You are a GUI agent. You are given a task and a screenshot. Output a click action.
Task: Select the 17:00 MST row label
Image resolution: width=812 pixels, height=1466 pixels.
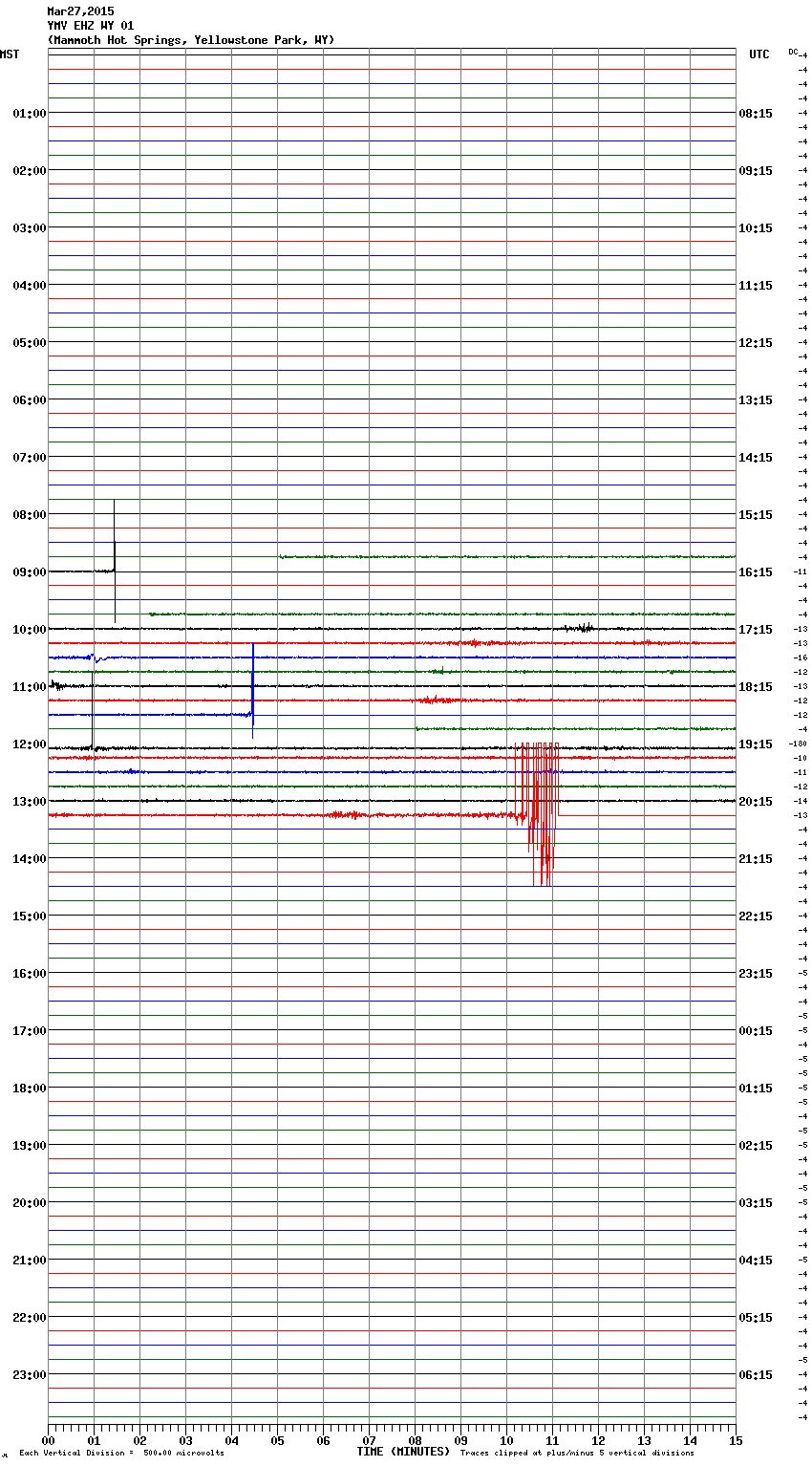(x=30, y=1031)
